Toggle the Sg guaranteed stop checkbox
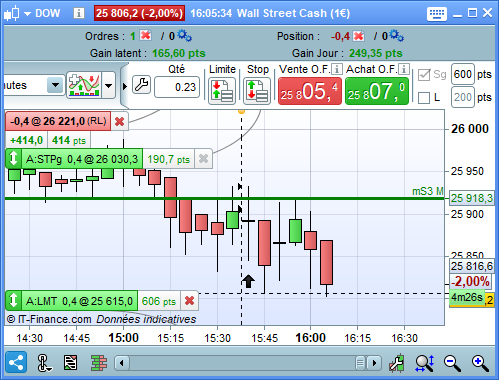Screen dimensions: 499x380 [424, 75]
